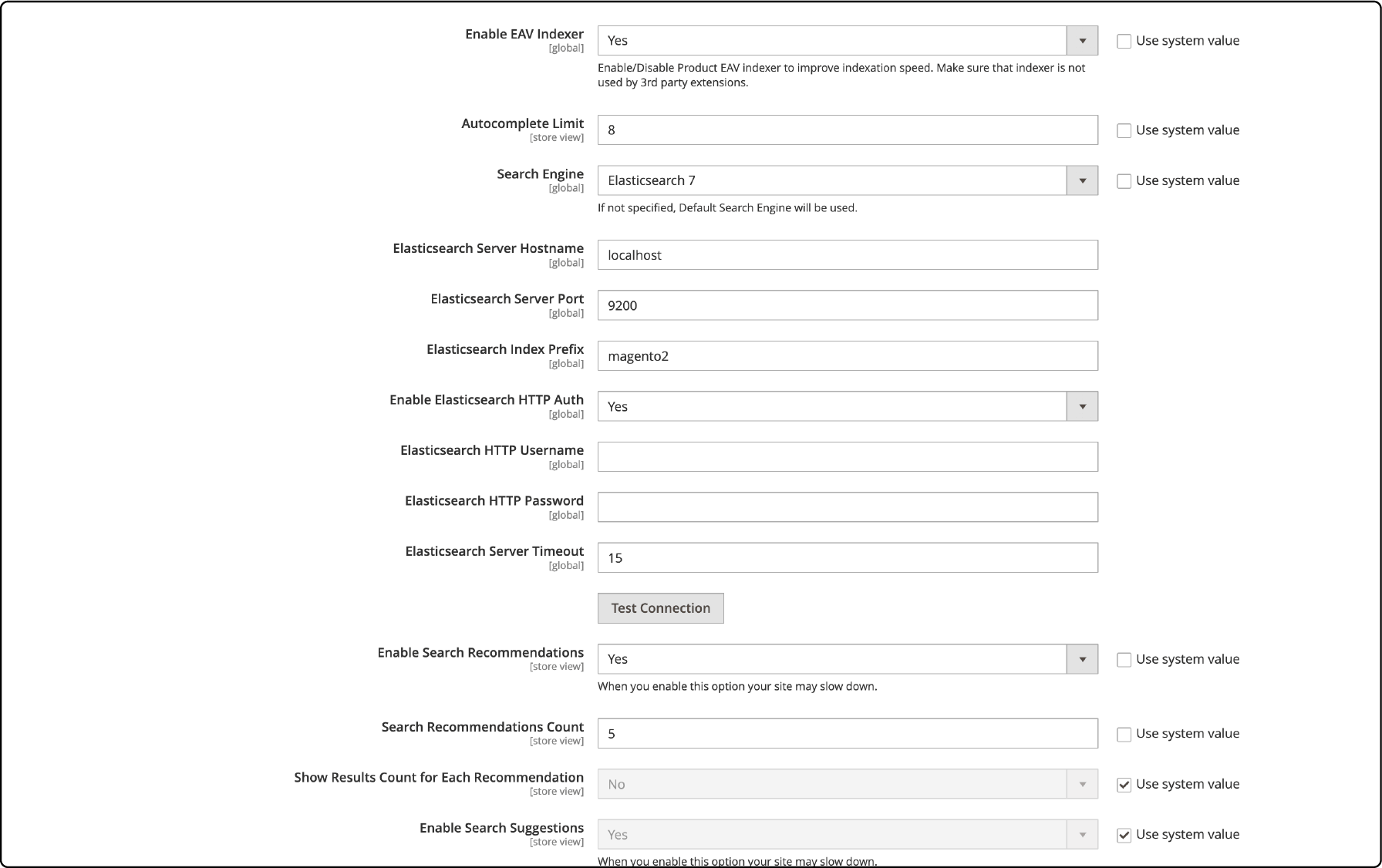Viewport: 1382px width, 868px height.
Task: Click the Enable EAV Indexer label
Action: tap(524, 34)
